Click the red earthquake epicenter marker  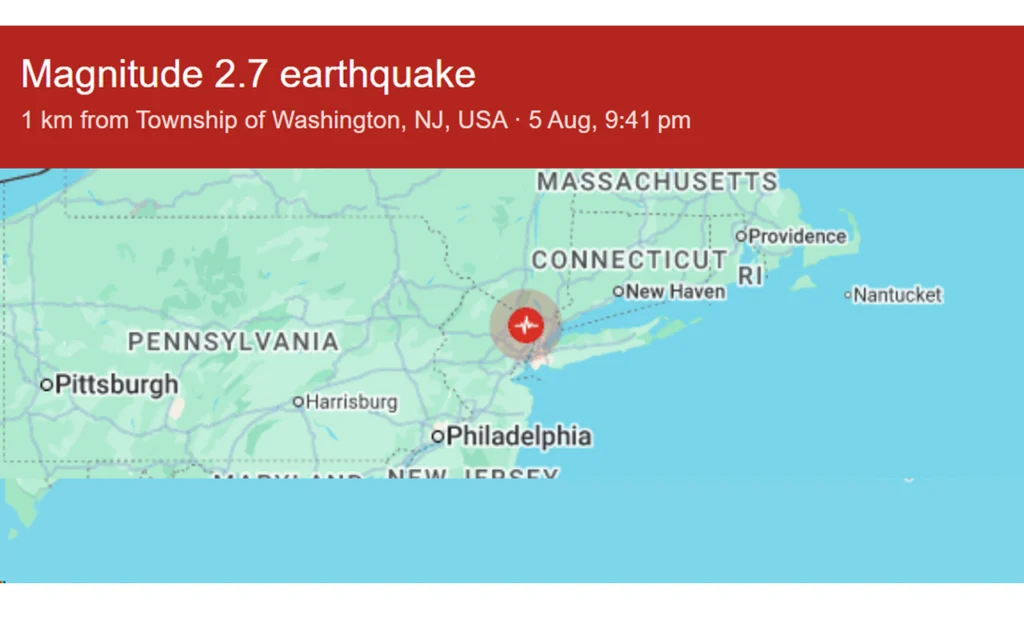coord(526,325)
